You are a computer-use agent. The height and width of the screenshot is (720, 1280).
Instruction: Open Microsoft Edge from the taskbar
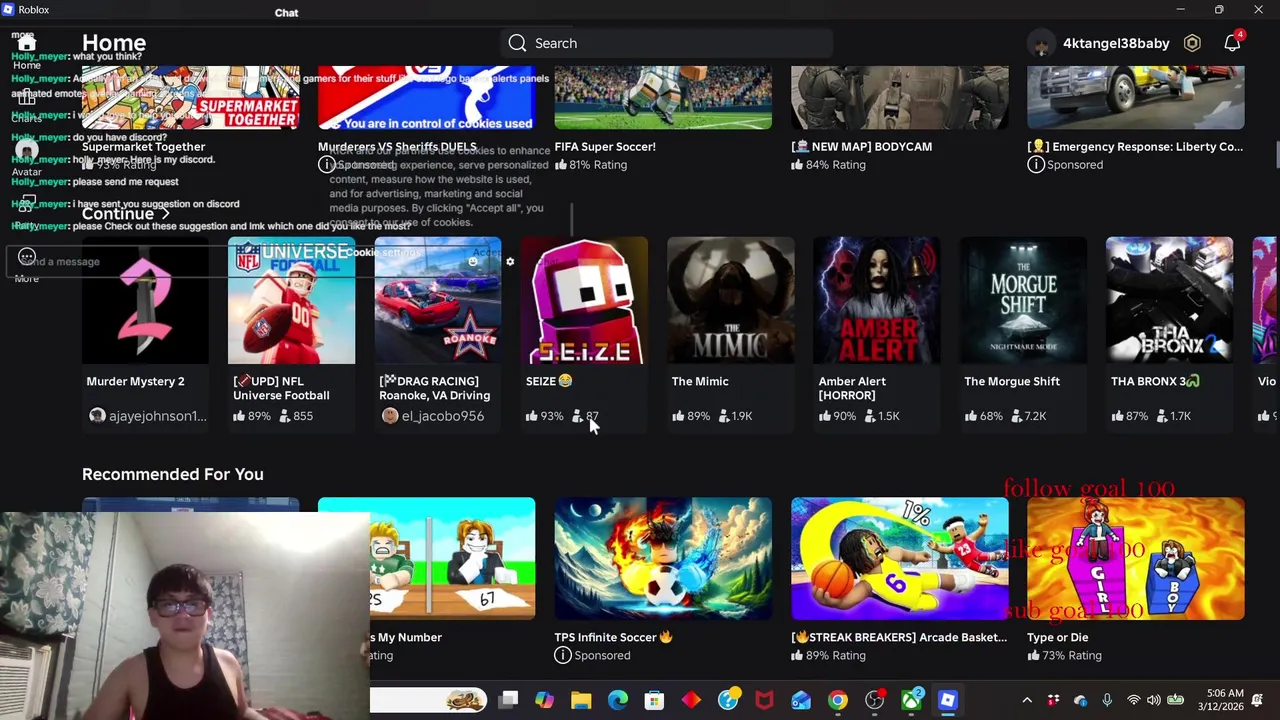point(618,700)
